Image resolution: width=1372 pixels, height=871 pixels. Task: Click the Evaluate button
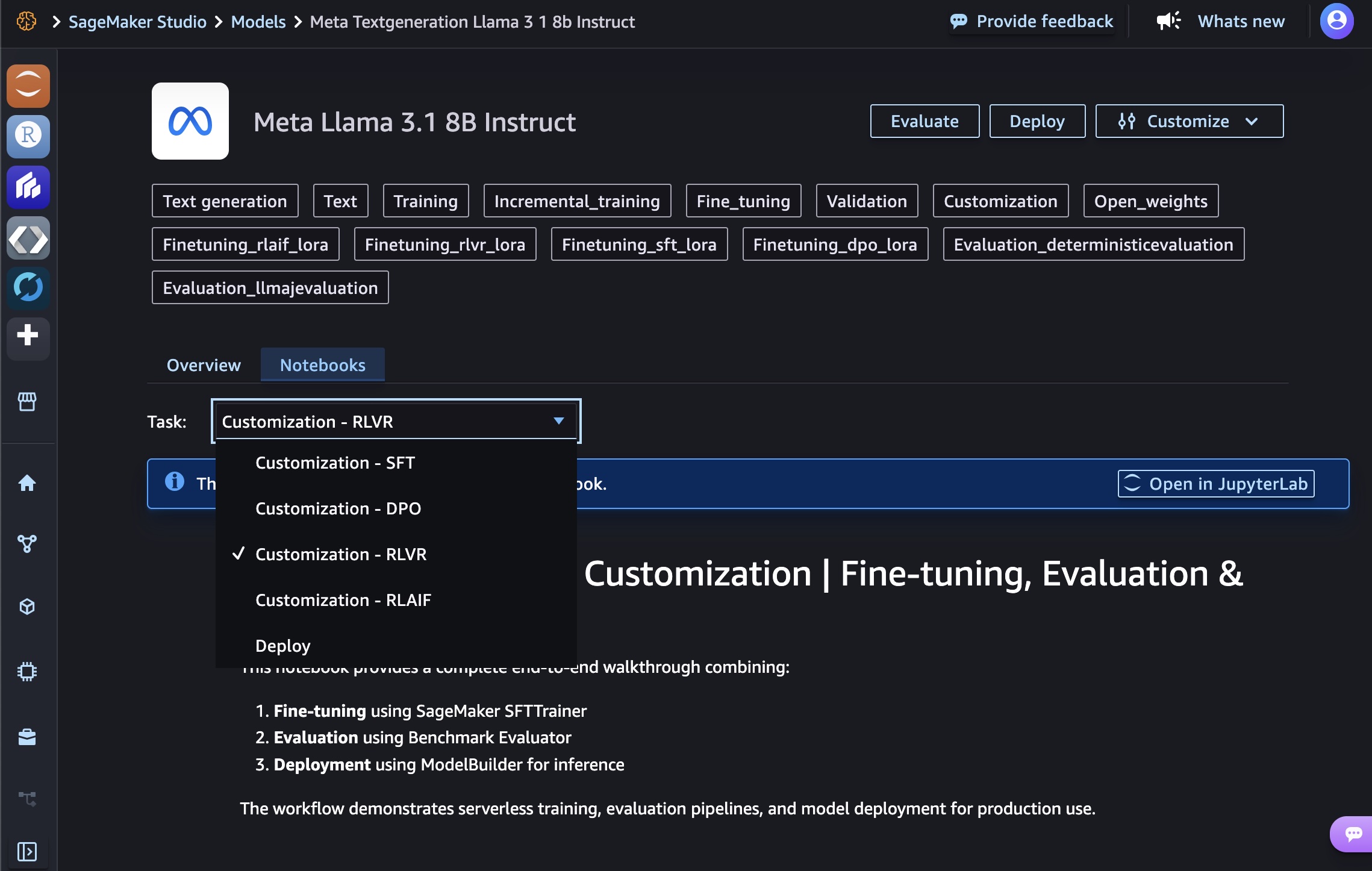tap(925, 121)
